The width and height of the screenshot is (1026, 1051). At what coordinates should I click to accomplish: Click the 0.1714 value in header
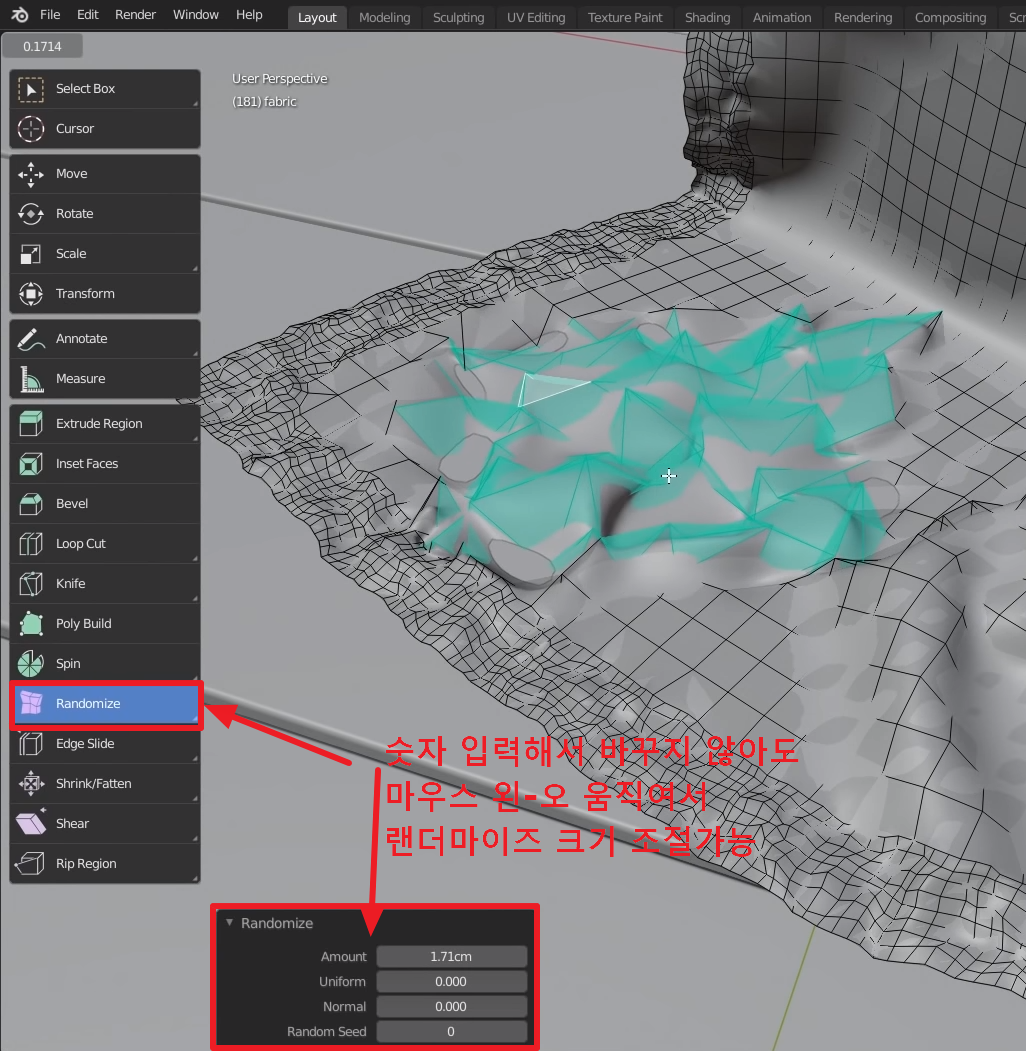[x=42, y=46]
